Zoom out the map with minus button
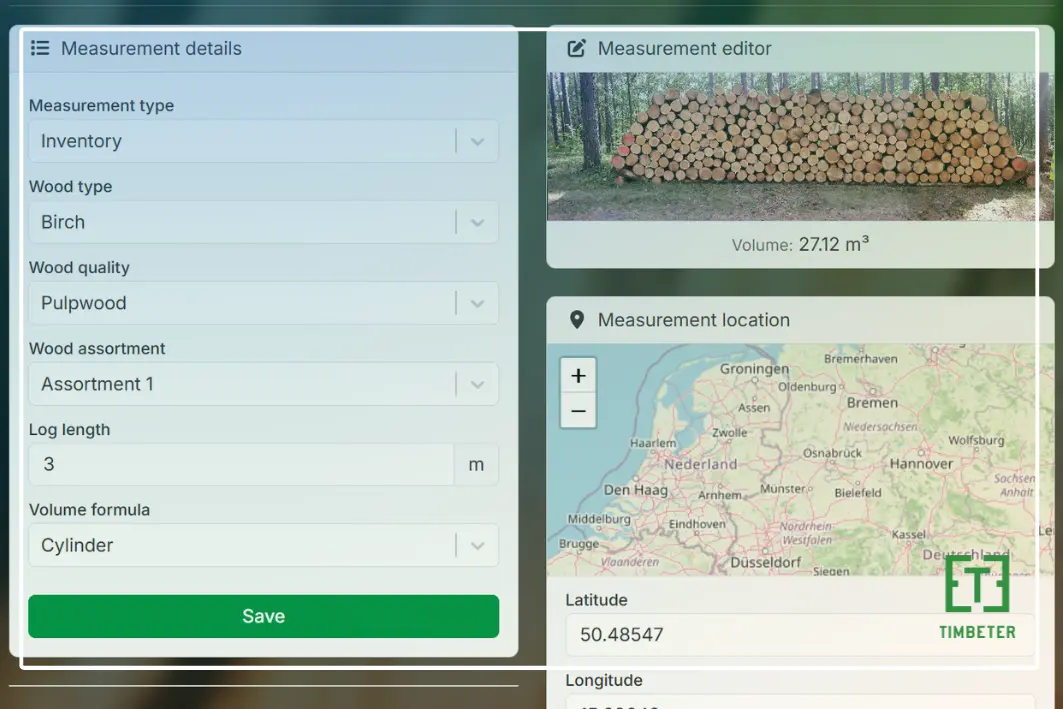Screen dimensions: 1063x709 [x=578, y=411]
